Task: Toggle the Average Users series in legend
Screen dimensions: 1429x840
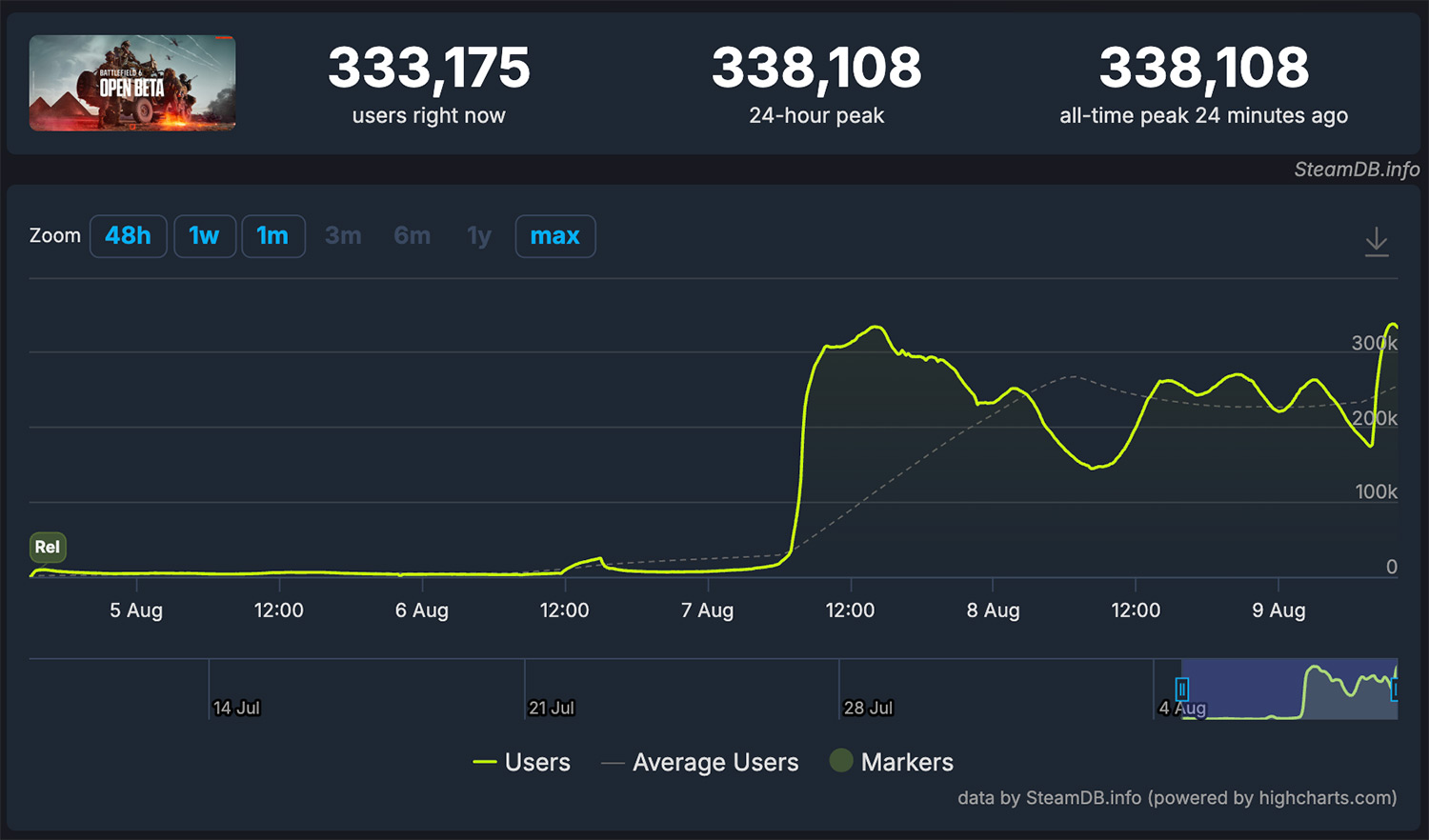Action: click(700, 762)
